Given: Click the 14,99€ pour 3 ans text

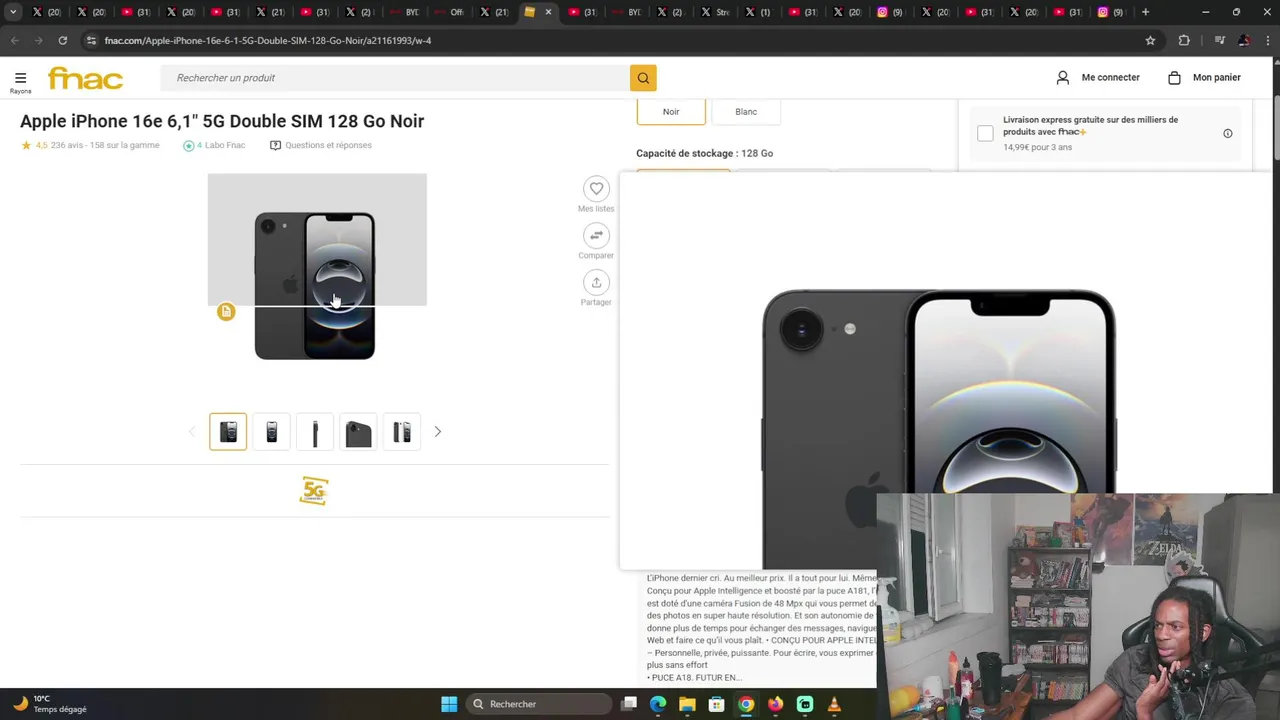Looking at the screenshot, I should (1037, 147).
